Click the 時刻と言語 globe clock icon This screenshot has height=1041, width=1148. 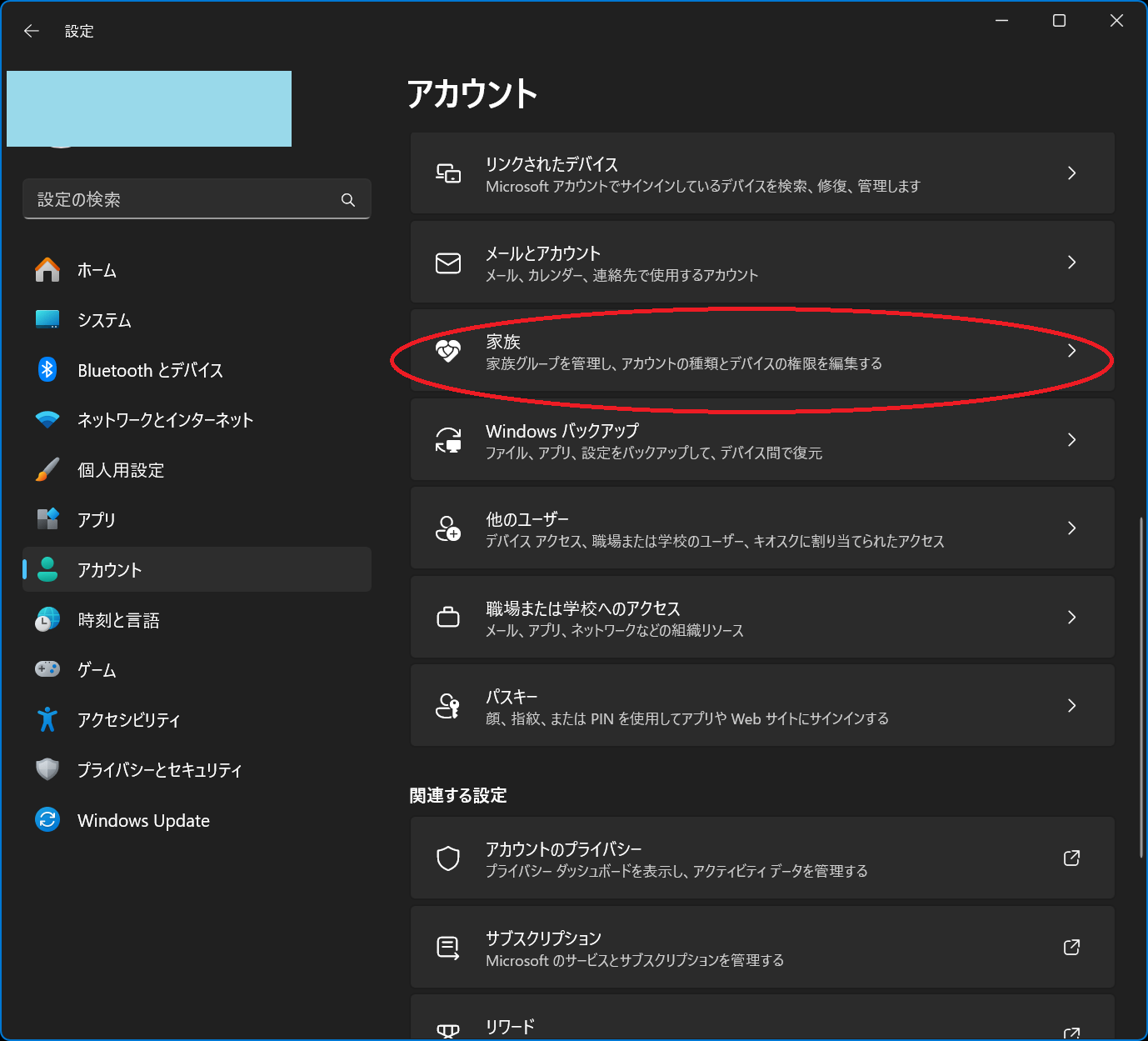tap(47, 619)
